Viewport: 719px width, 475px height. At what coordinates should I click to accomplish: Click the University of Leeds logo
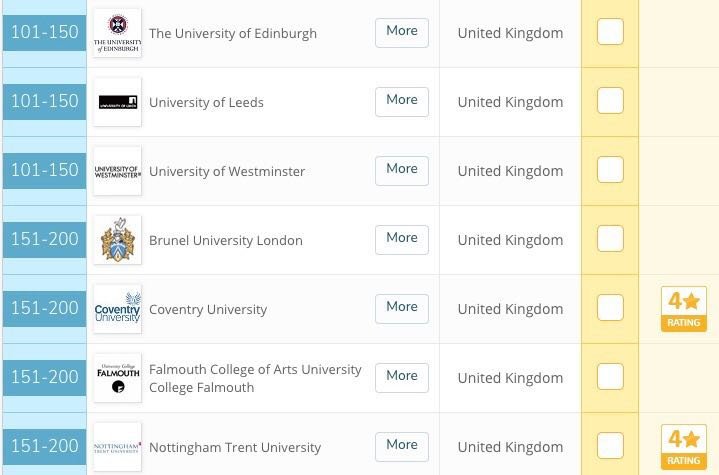117,102
